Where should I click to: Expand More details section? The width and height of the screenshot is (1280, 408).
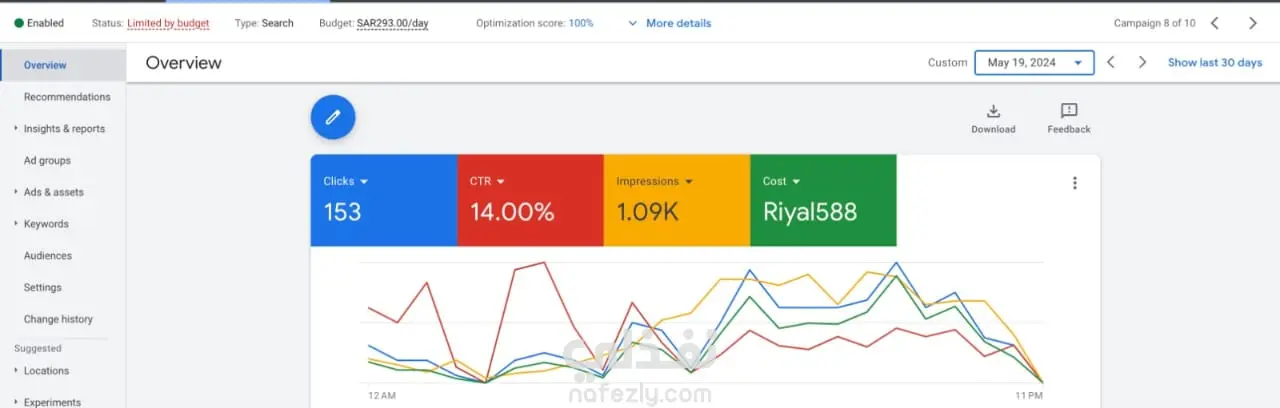(x=670, y=23)
